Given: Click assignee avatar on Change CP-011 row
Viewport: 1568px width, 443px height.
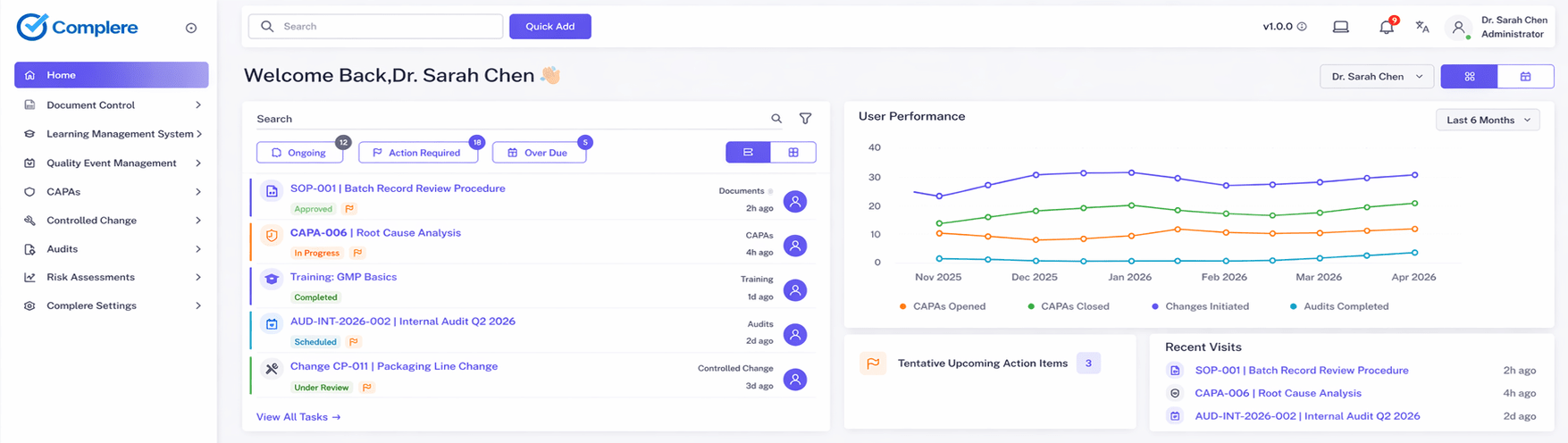Looking at the screenshot, I should 795,380.
